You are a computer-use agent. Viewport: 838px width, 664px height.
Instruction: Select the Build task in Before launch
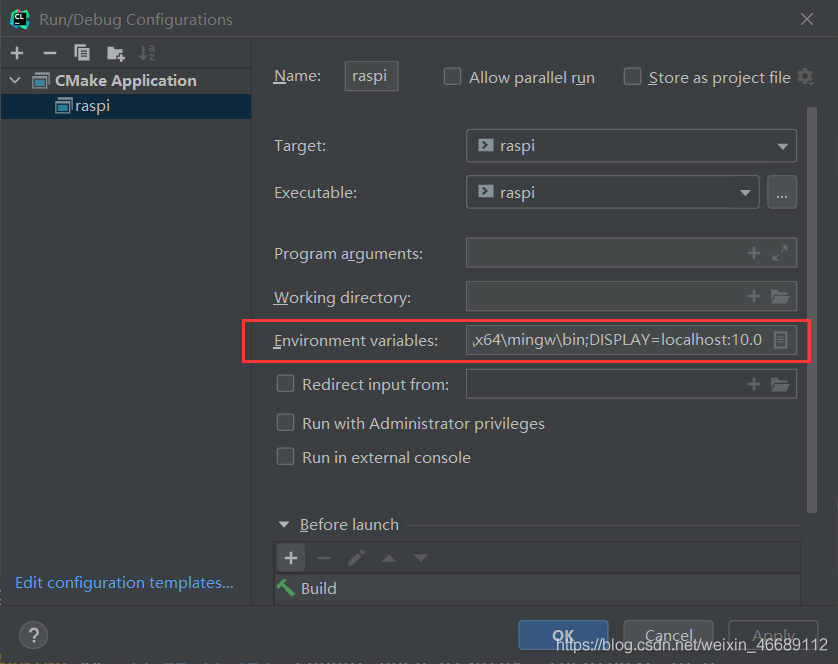[x=537, y=588]
